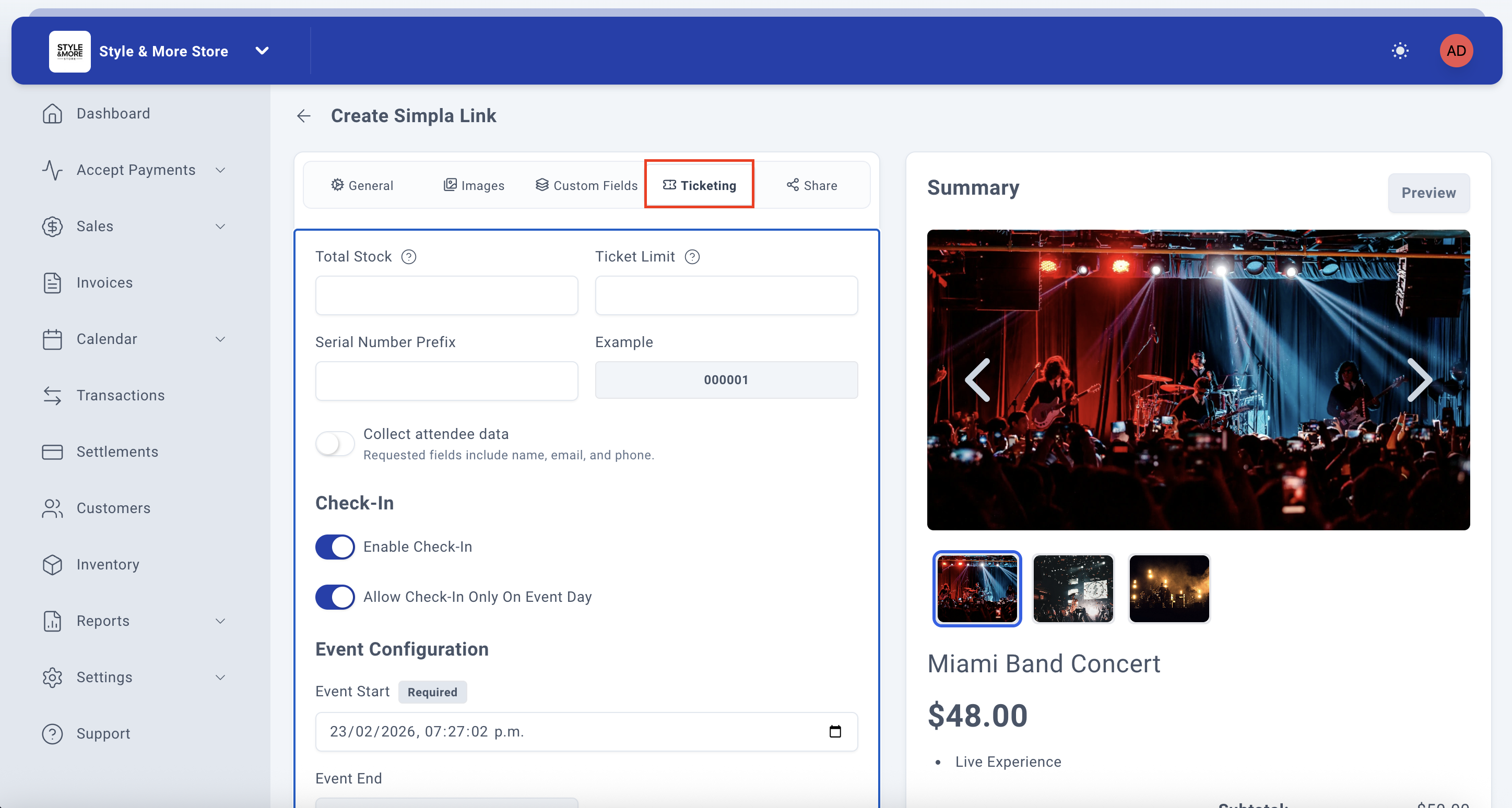Disable Allow Check-In Only On Event Day
1512x808 pixels.
click(335, 596)
